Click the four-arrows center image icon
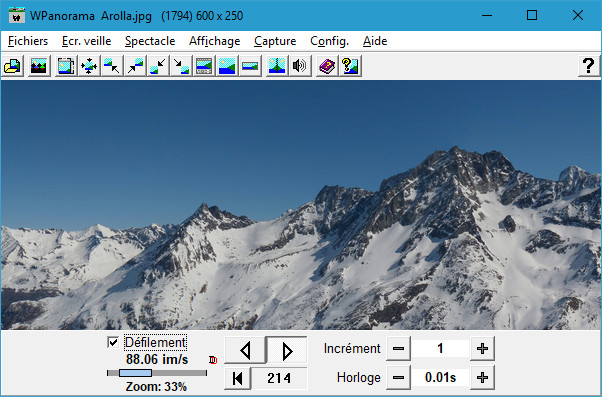The width and height of the screenshot is (602, 397). 89,66
